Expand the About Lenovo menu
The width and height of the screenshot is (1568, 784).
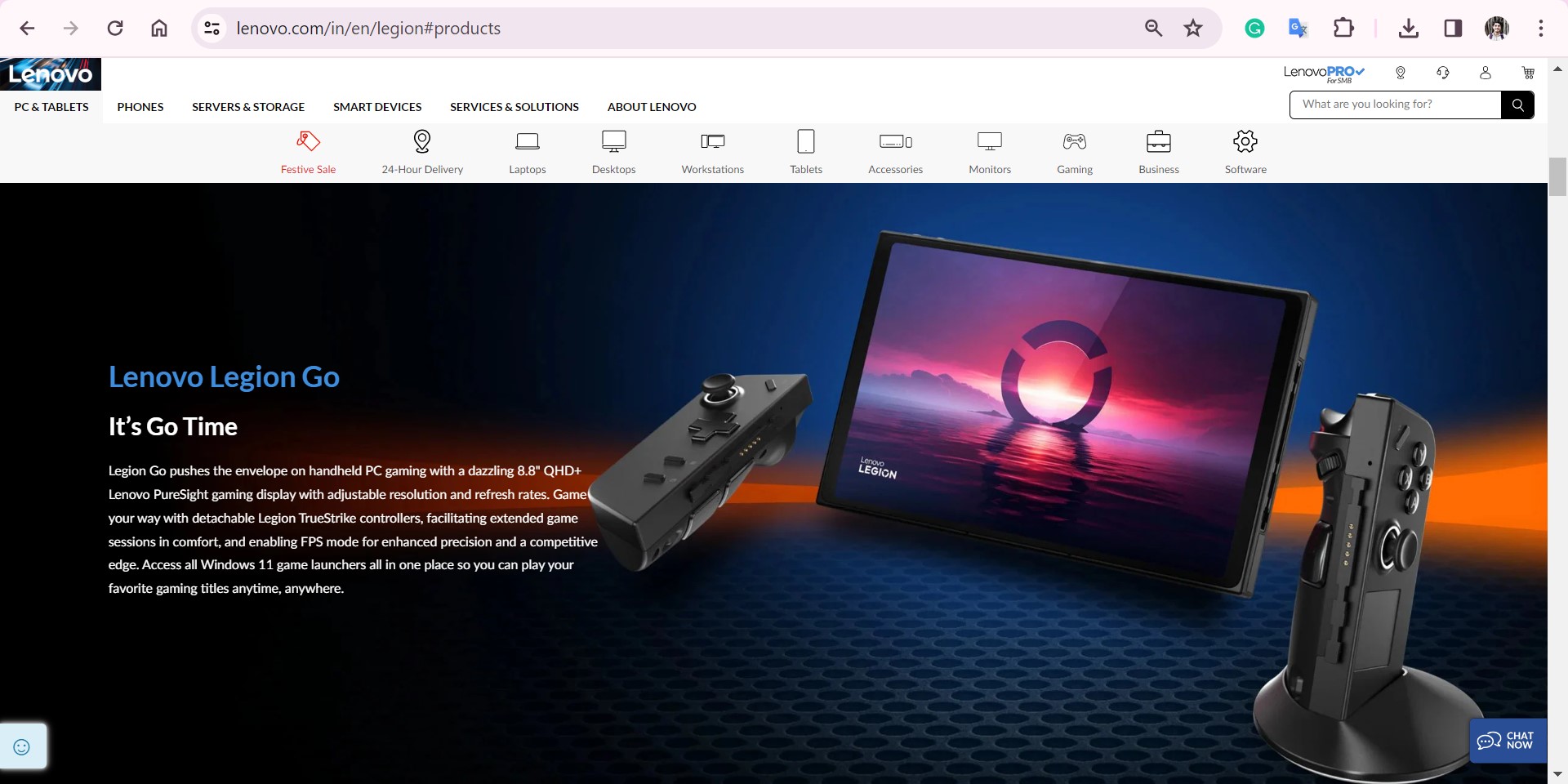tap(652, 107)
